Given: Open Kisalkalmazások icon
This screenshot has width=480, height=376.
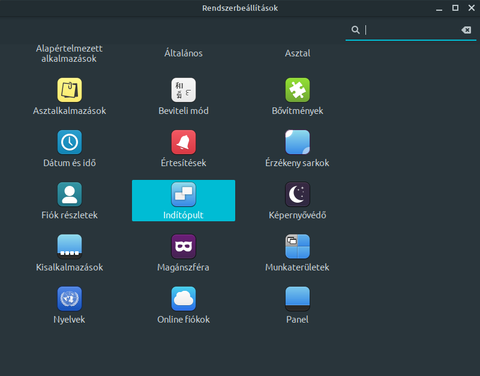Looking at the screenshot, I should 69,247.
